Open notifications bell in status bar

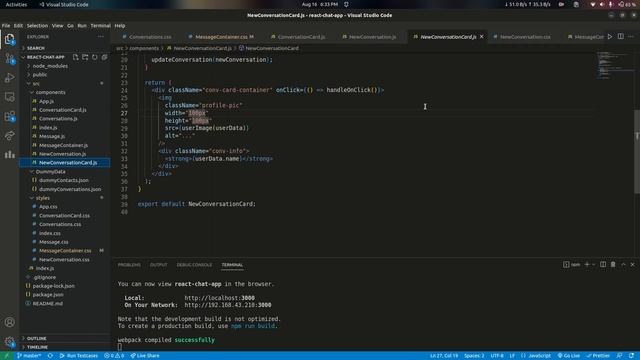631,356
